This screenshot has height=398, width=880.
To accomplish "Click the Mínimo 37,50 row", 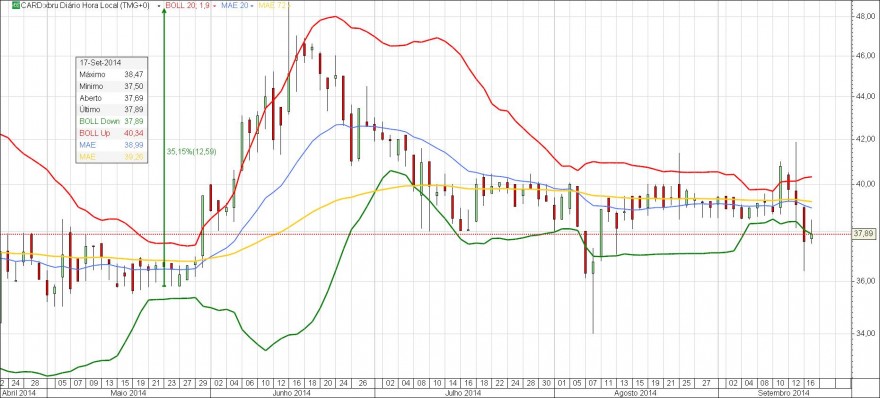I will point(112,86).
